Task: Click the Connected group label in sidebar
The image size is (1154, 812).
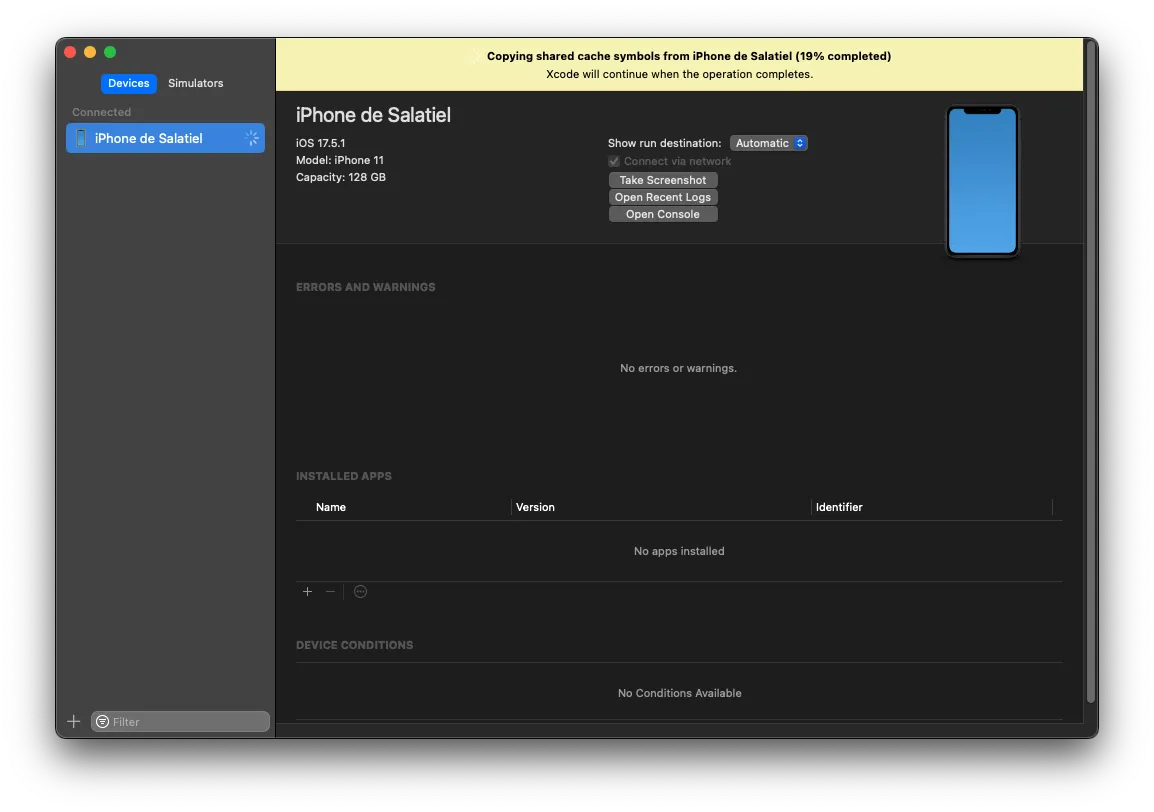Action: (102, 112)
